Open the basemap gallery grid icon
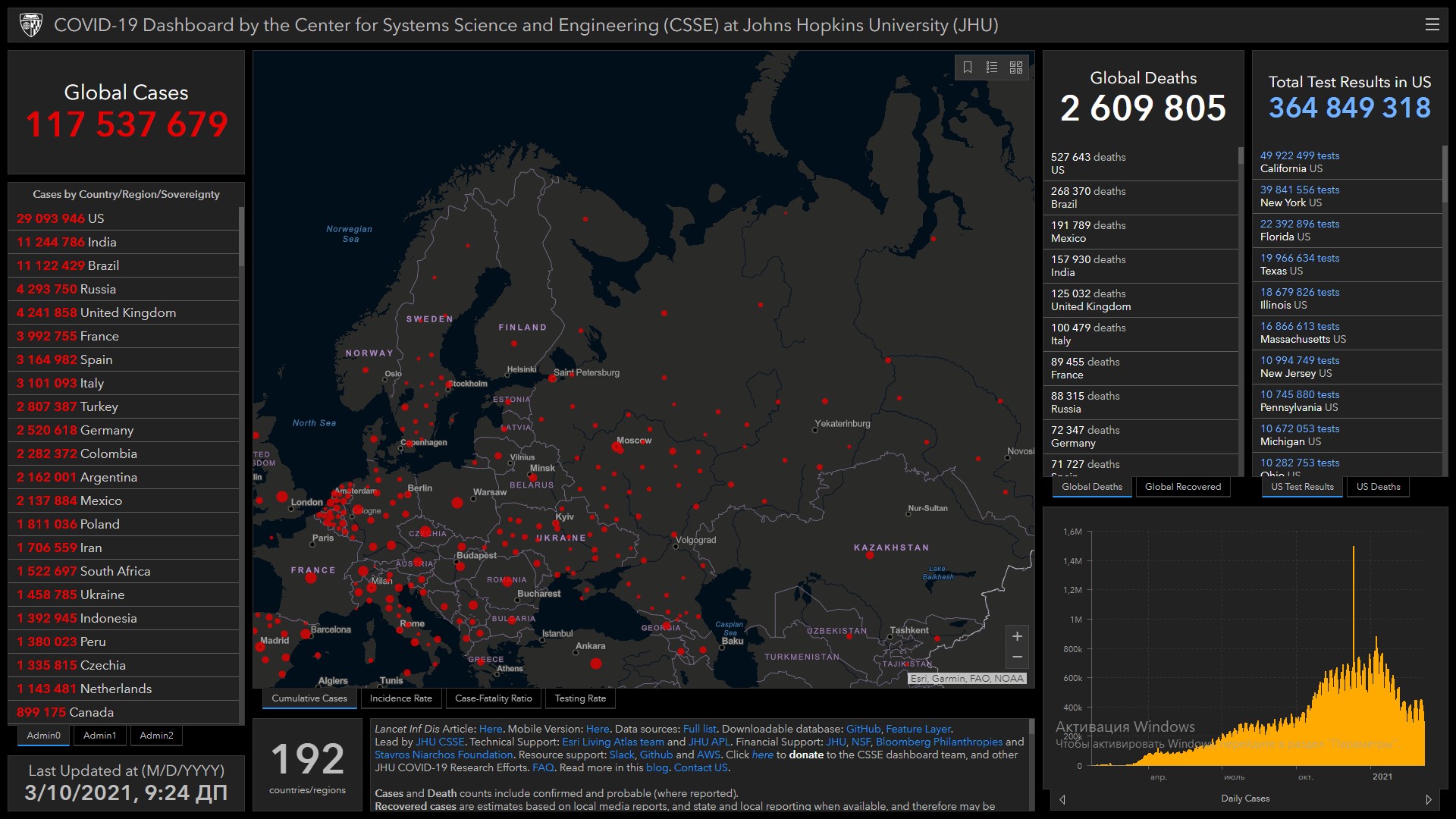 pyautogui.click(x=1016, y=67)
